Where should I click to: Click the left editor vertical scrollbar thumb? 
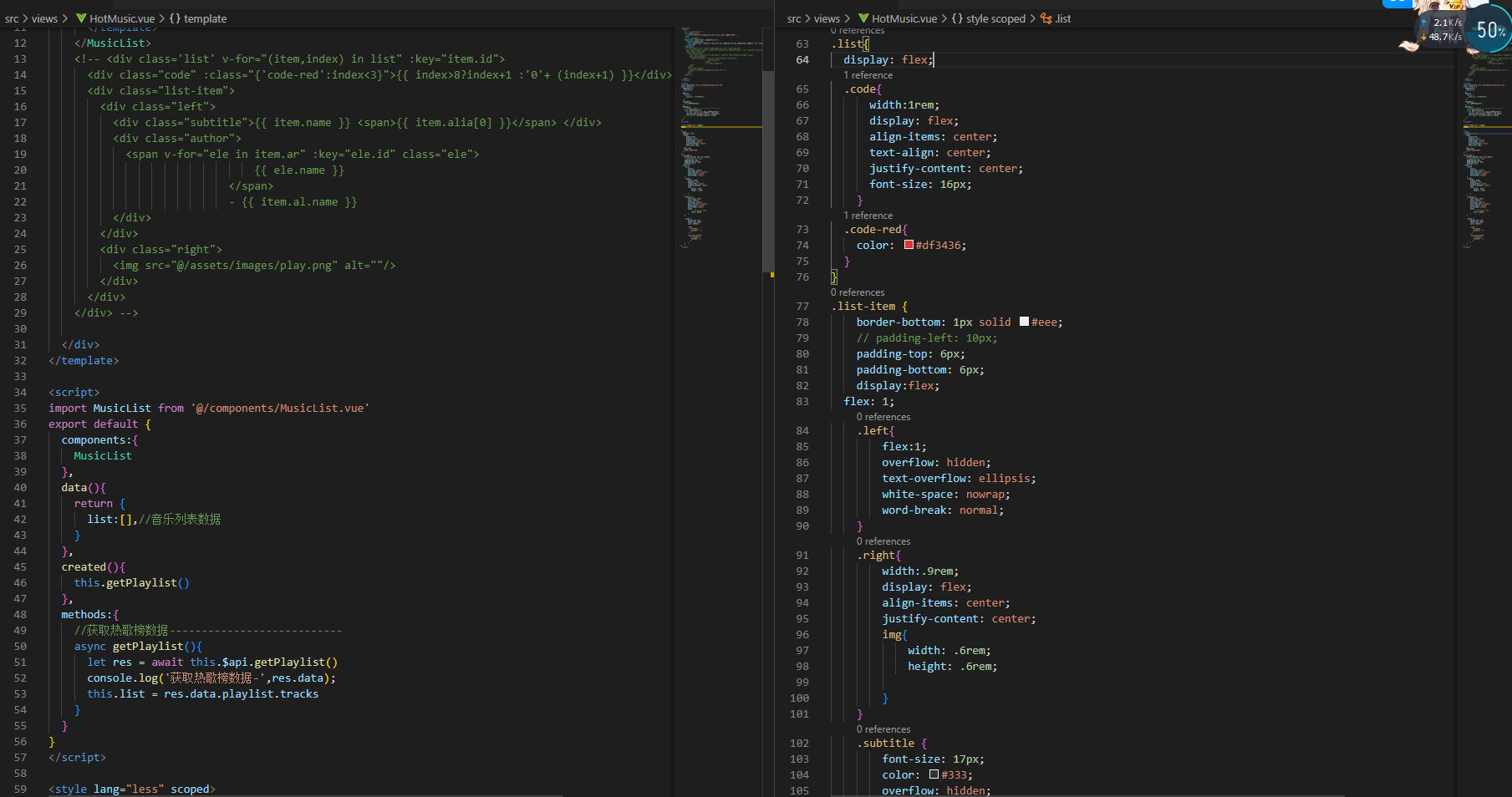[769, 171]
